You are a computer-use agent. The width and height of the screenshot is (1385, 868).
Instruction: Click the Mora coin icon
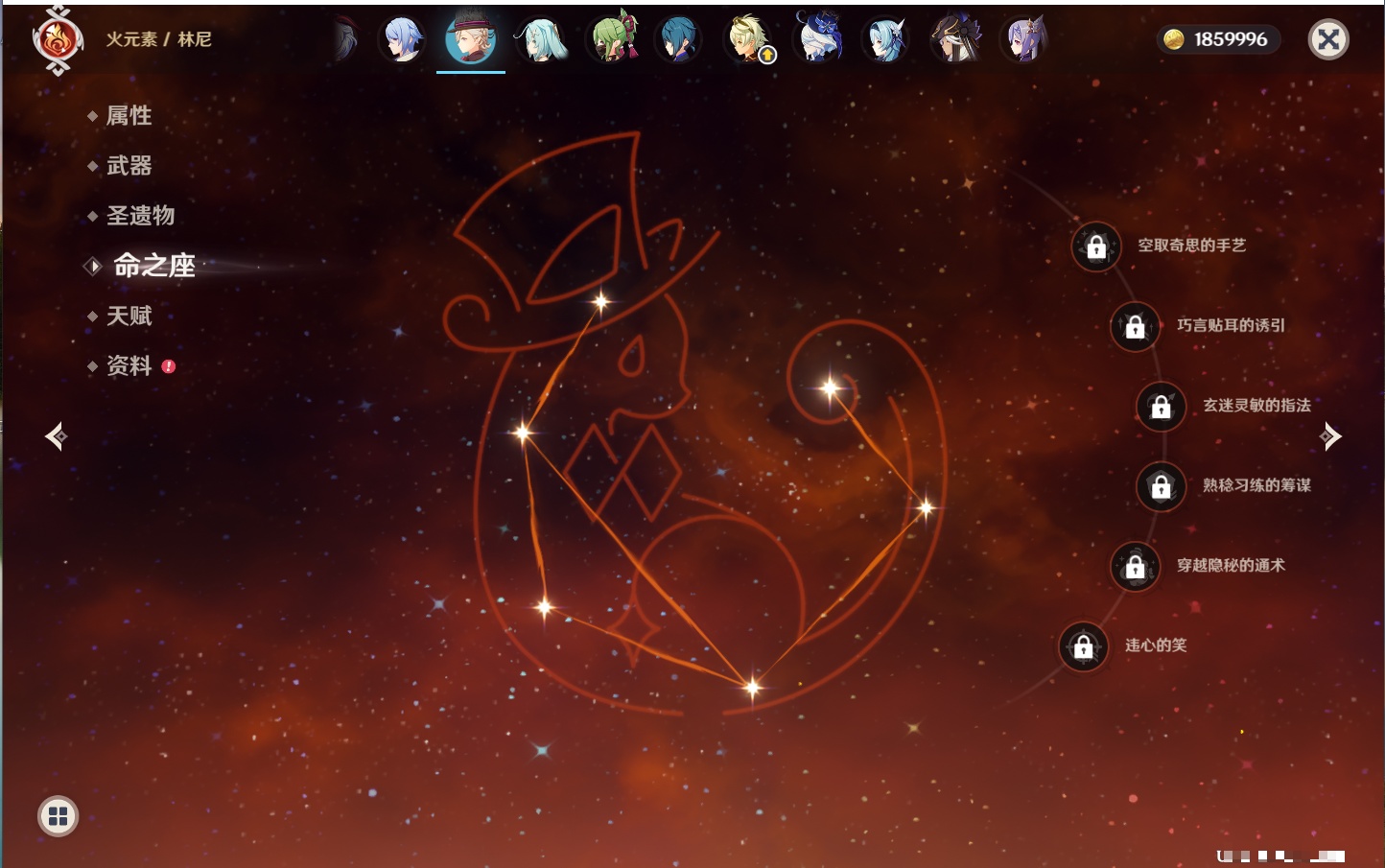[x=1173, y=39]
